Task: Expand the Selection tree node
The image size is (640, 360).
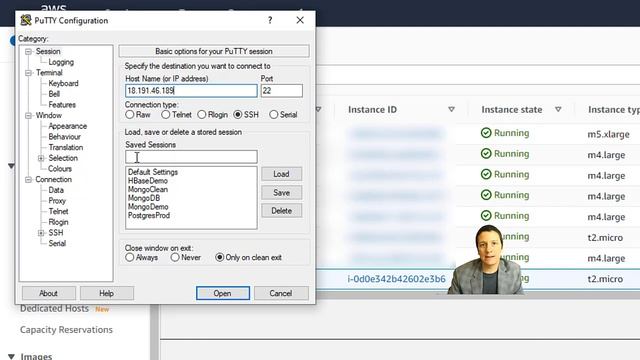Action: coord(41,158)
